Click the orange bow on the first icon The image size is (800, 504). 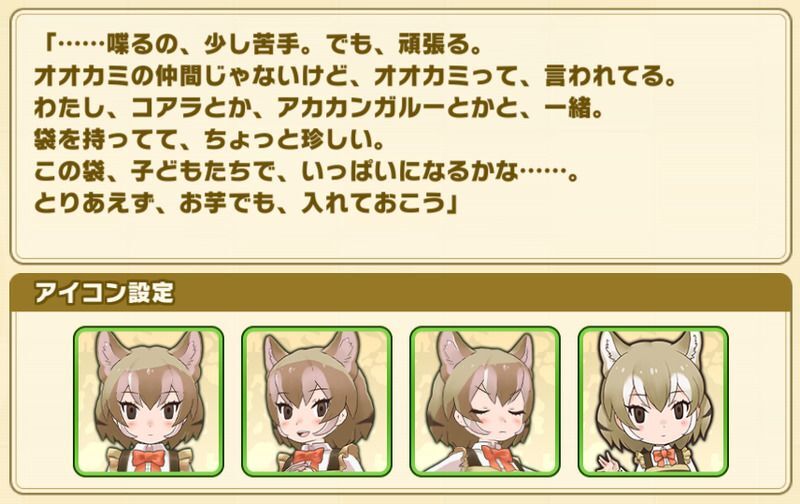[148, 458]
